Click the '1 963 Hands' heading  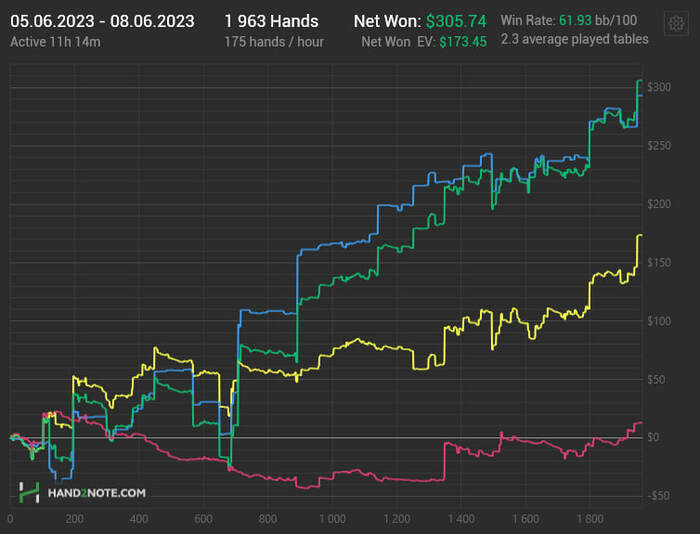pos(271,21)
